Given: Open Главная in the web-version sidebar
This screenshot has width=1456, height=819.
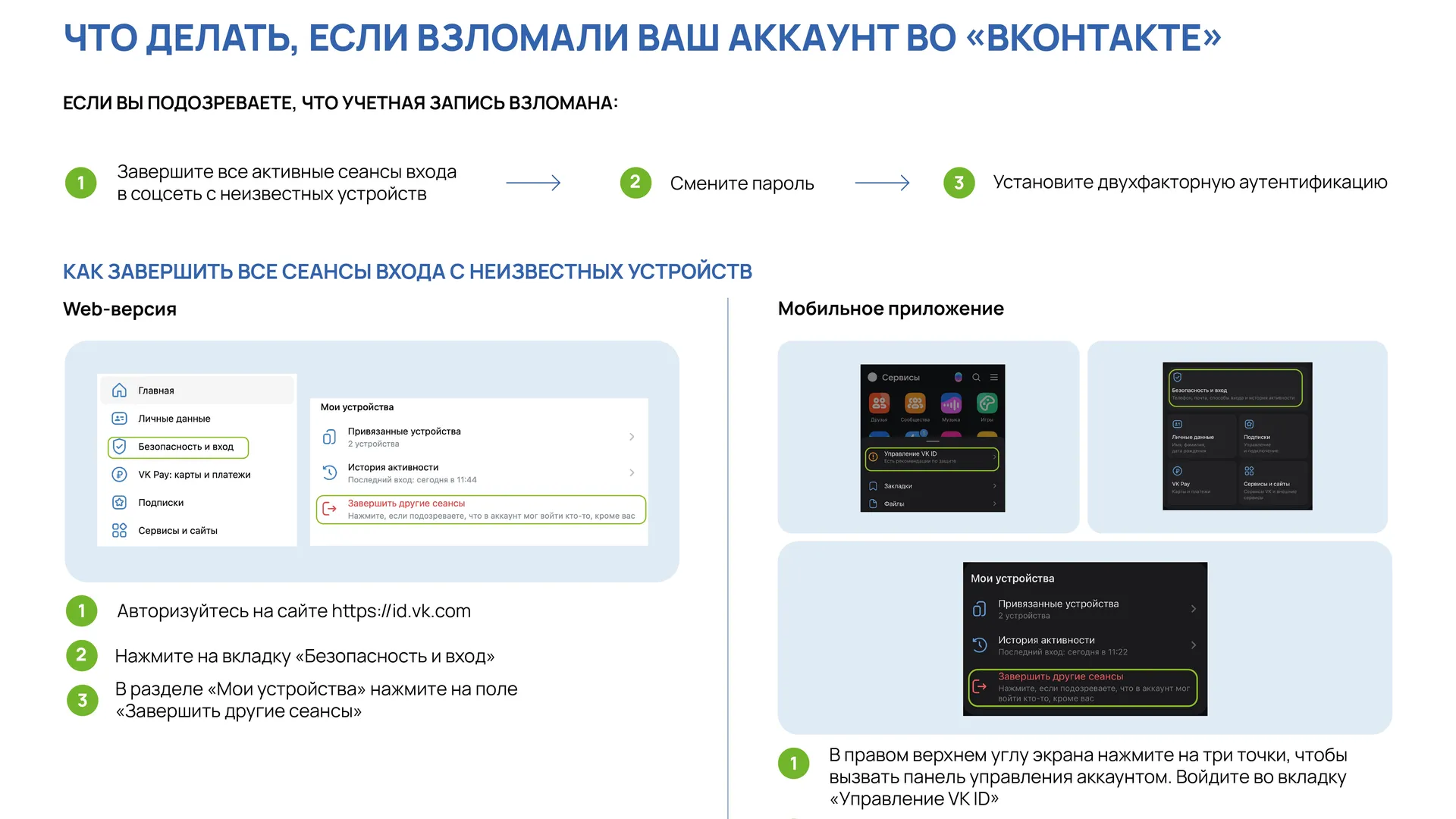Looking at the screenshot, I should [197, 391].
